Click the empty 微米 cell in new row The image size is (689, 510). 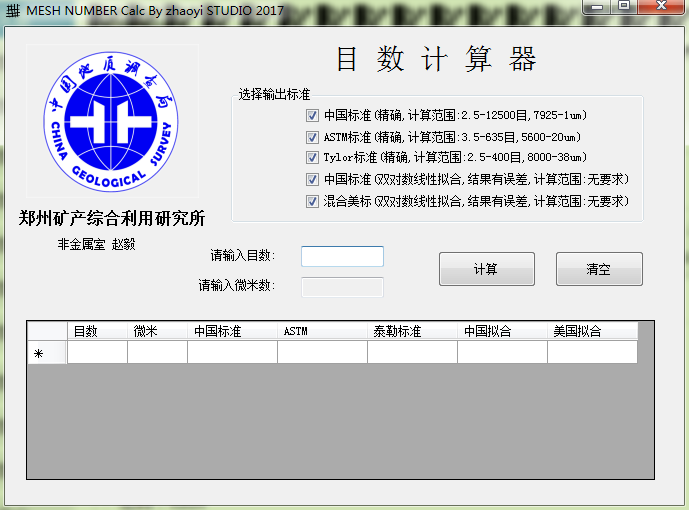157,352
